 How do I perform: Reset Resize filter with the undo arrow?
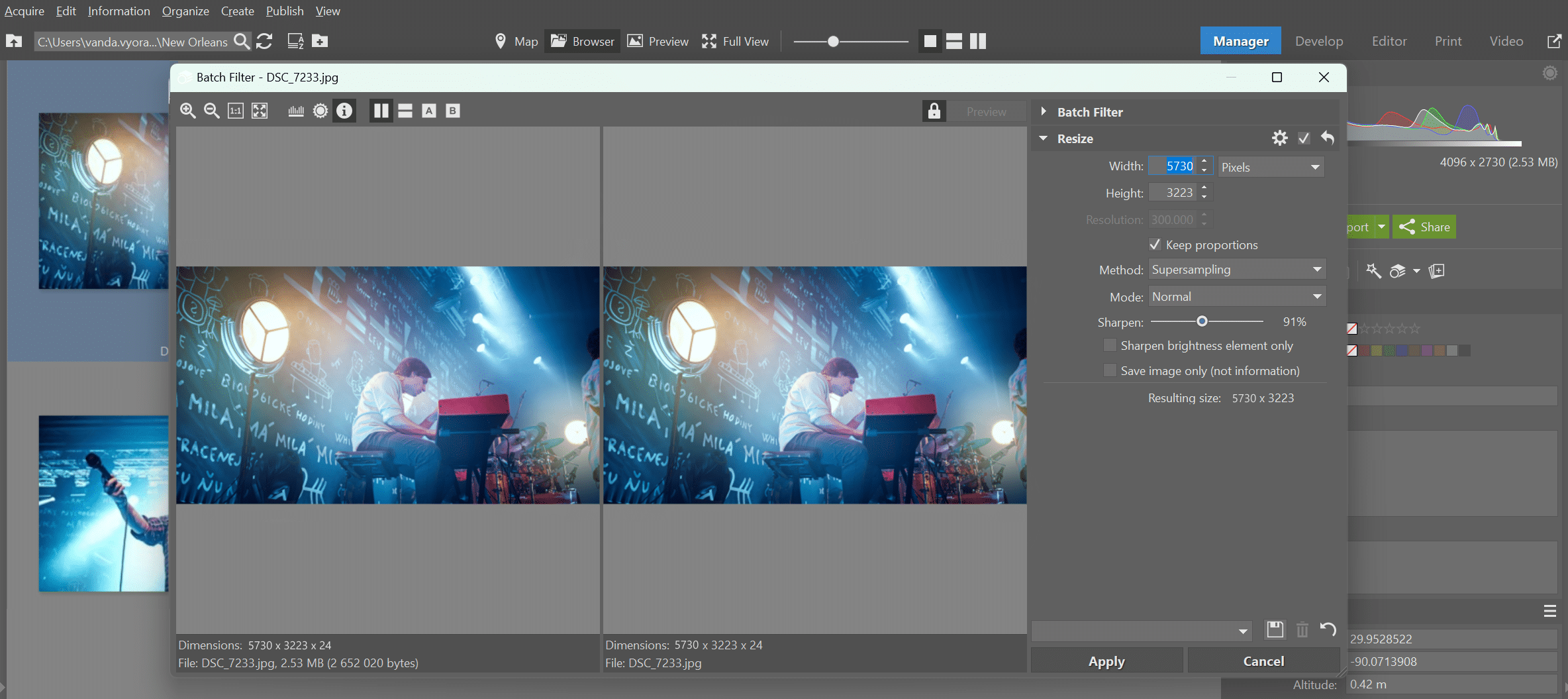1328,138
